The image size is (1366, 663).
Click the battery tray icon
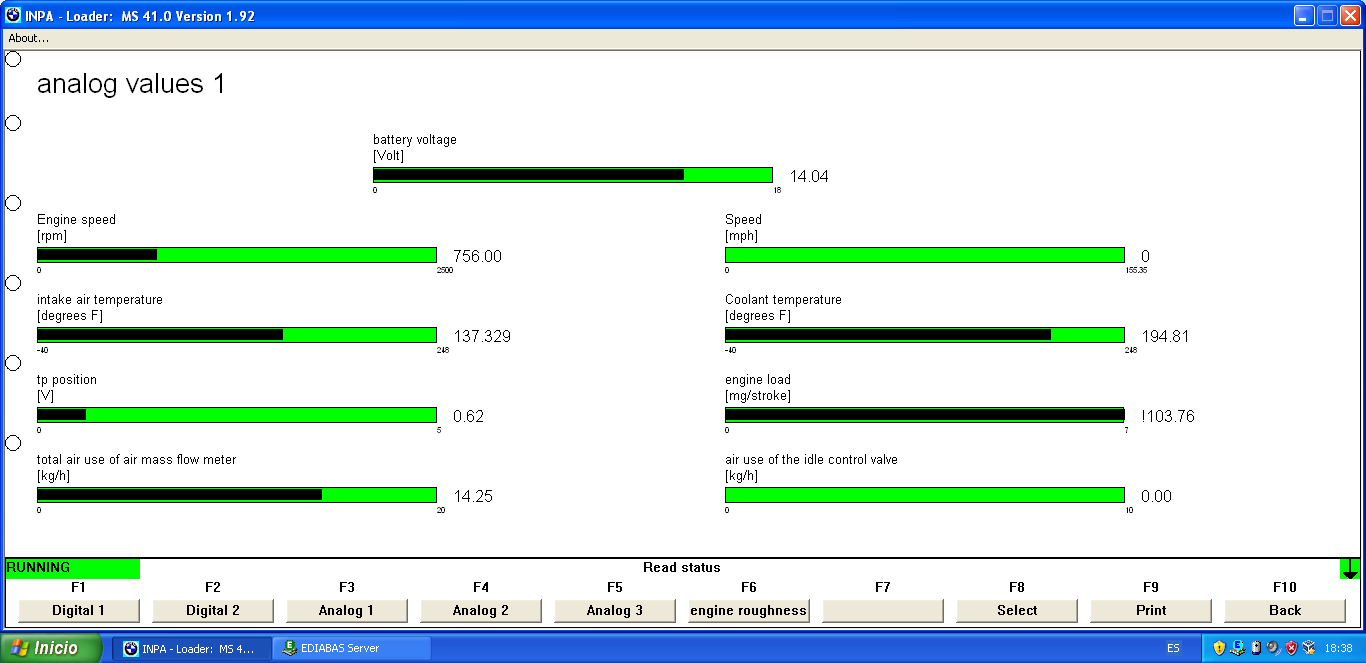[1255, 648]
